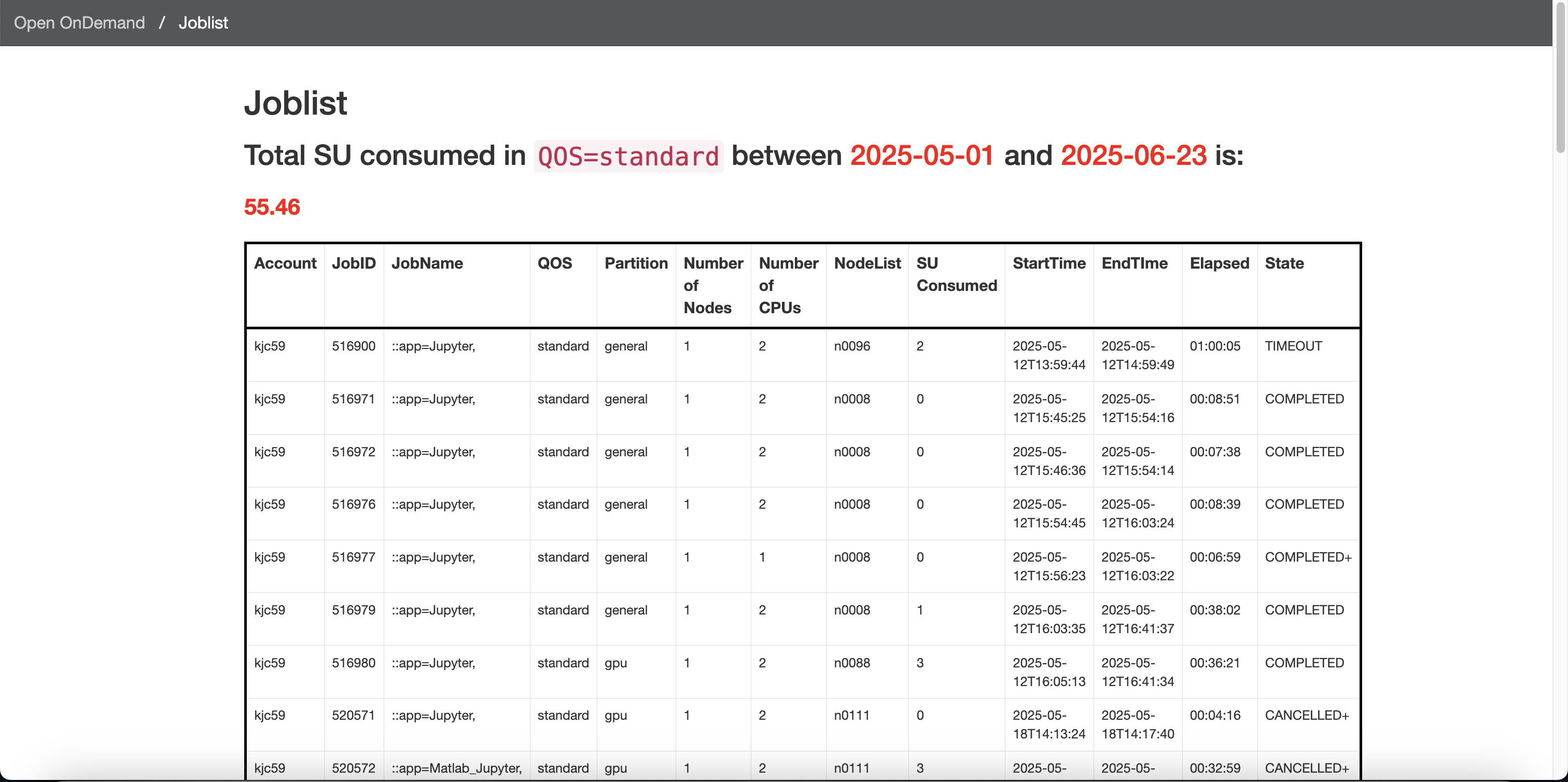
Task: Select end date 2025-06-23 in heading
Action: point(1133,155)
